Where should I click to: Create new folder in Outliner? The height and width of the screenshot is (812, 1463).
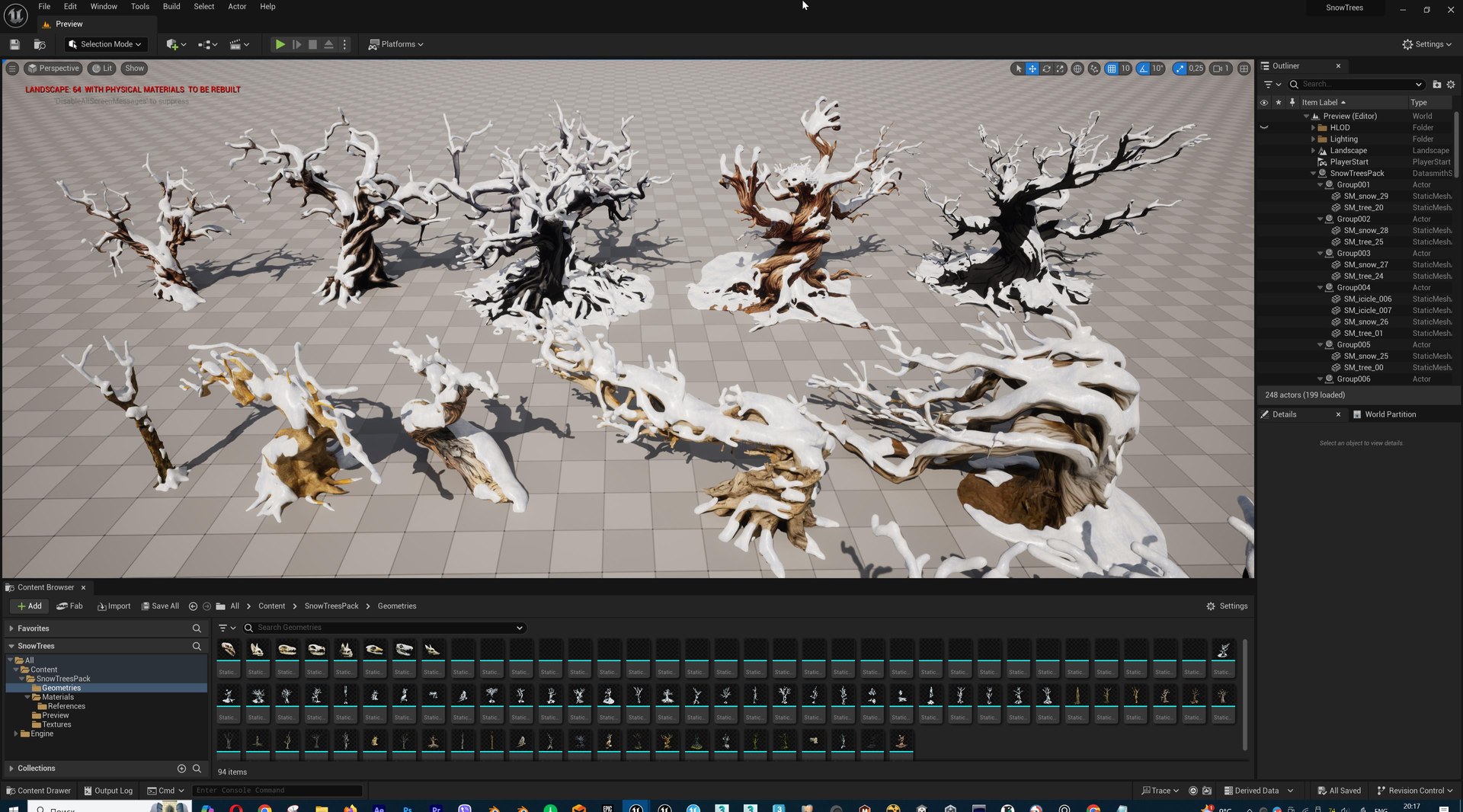1437,85
